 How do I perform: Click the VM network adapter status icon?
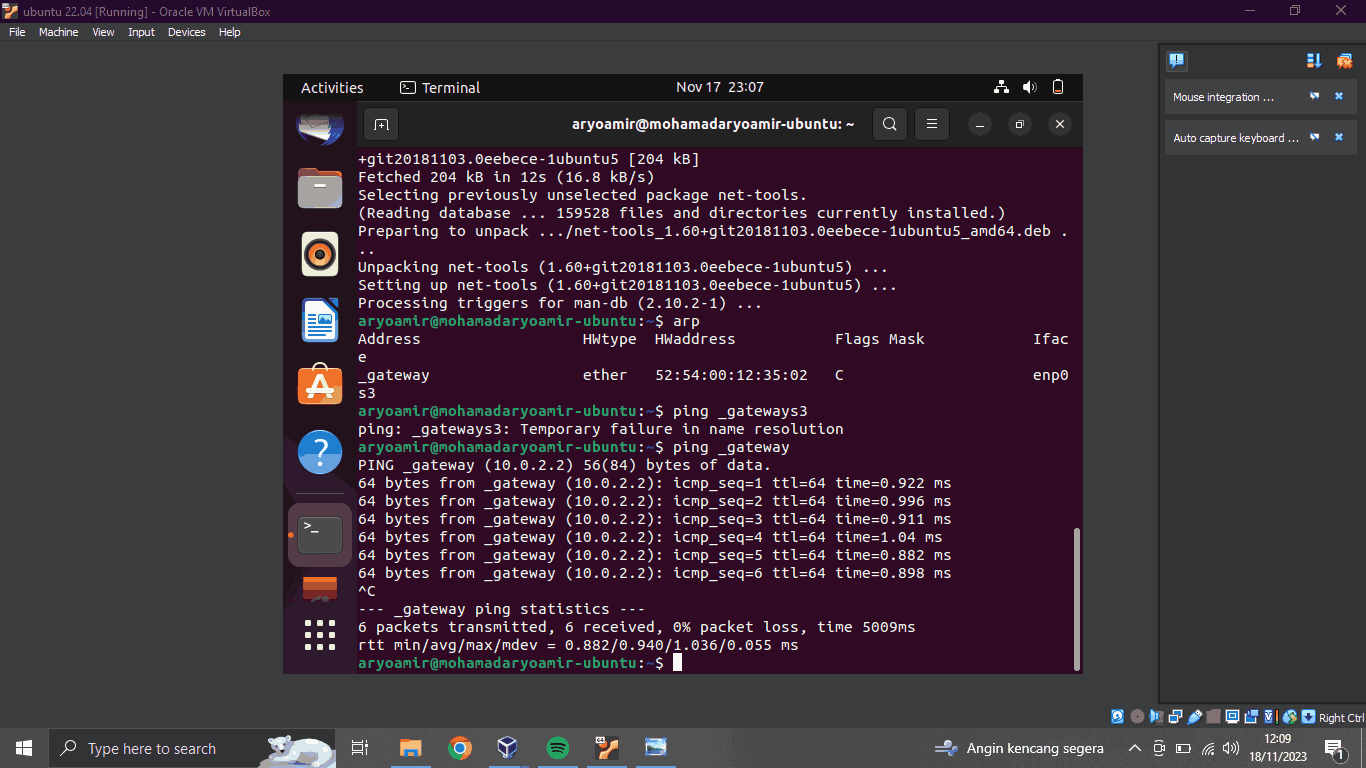click(x=1175, y=717)
